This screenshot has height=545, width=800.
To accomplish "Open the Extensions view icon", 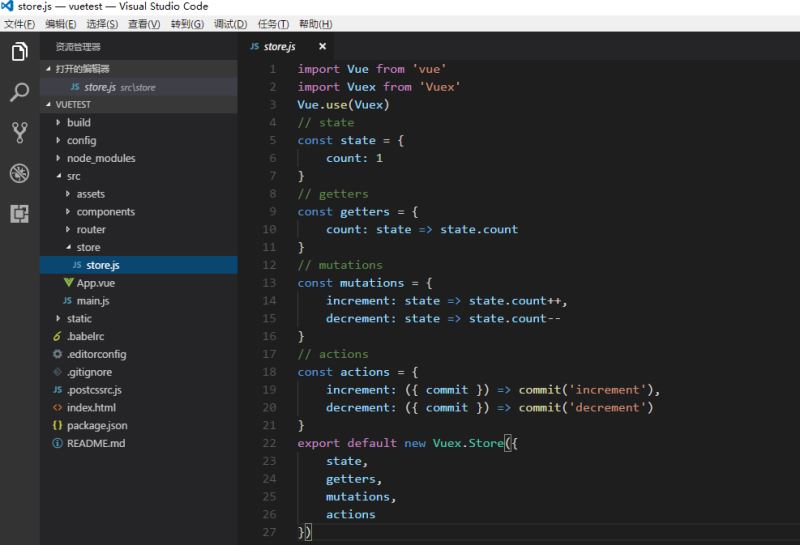I will (19, 213).
